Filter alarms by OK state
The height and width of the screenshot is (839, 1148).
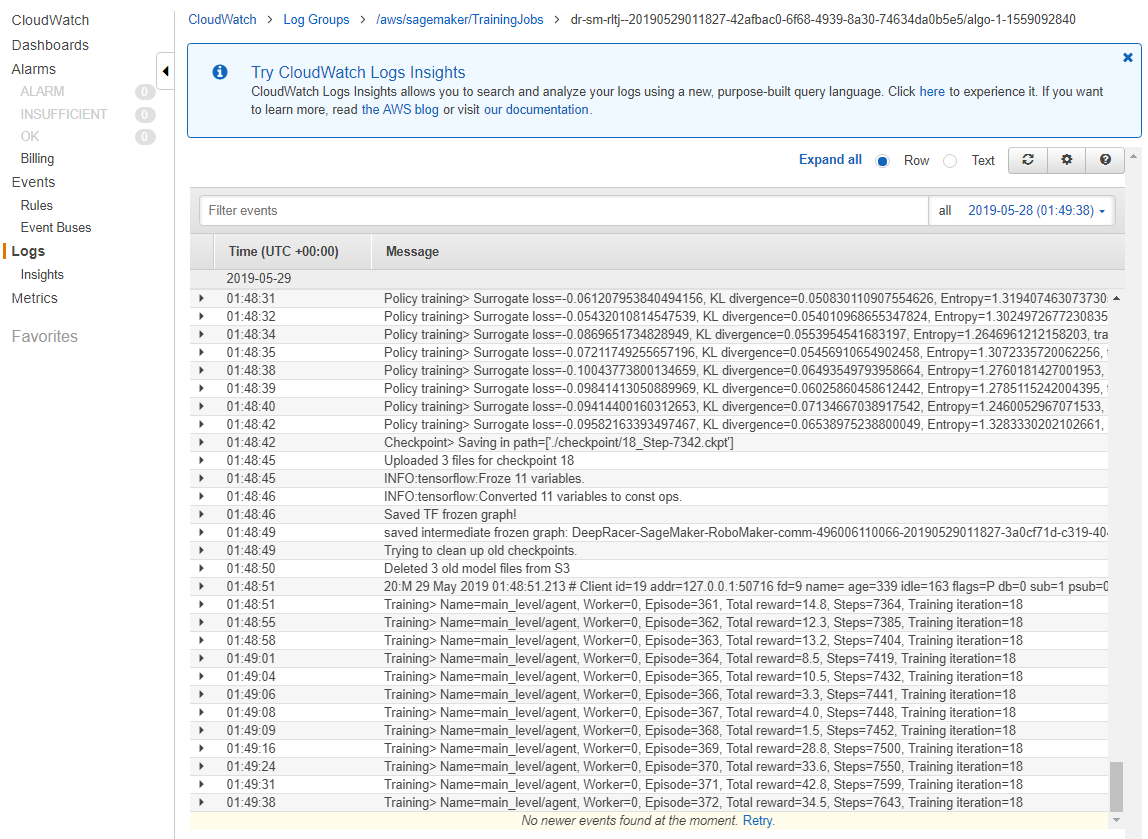(30, 136)
